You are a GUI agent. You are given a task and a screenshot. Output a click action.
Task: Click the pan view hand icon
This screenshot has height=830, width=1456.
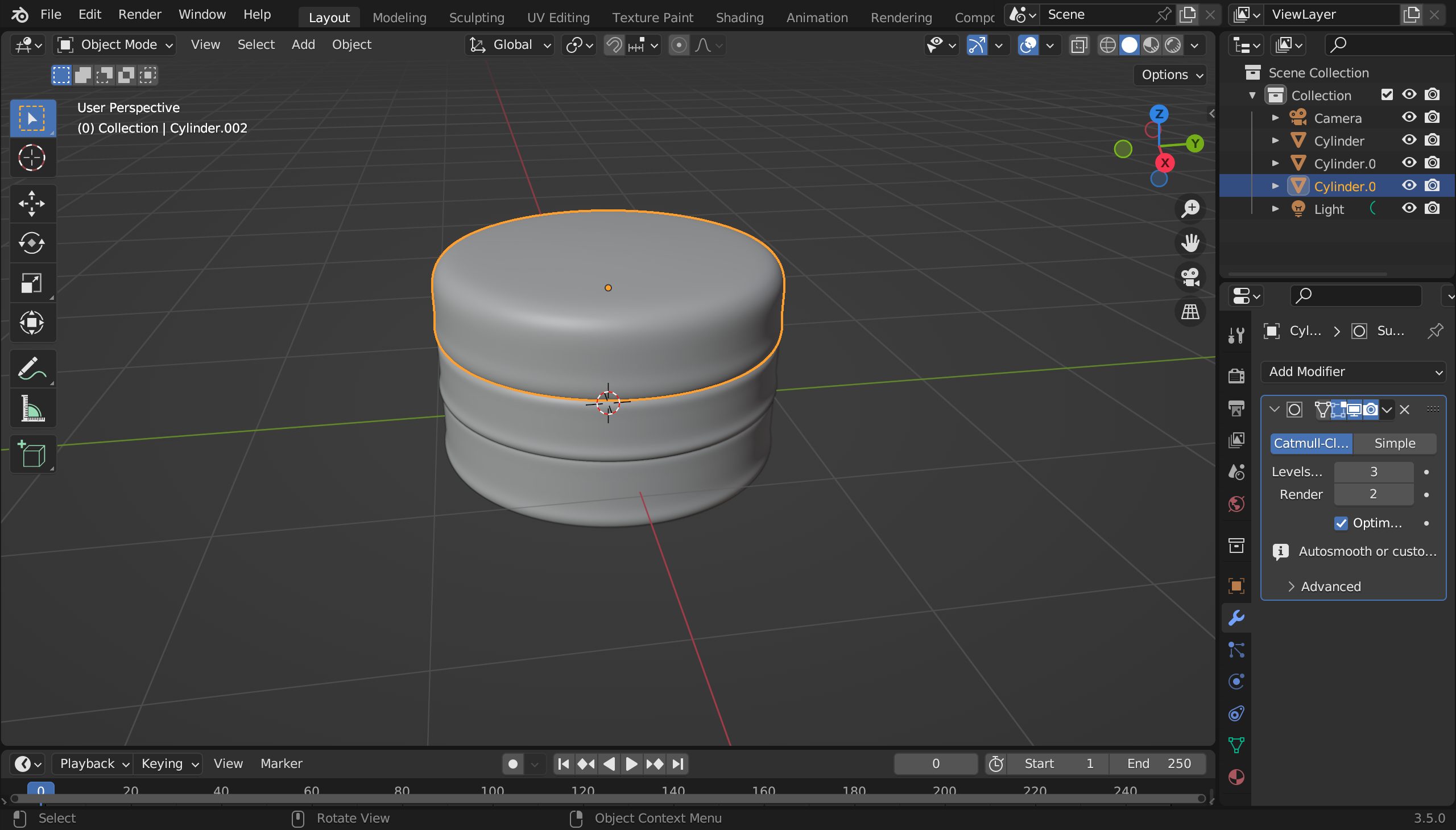[x=1190, y=243]
